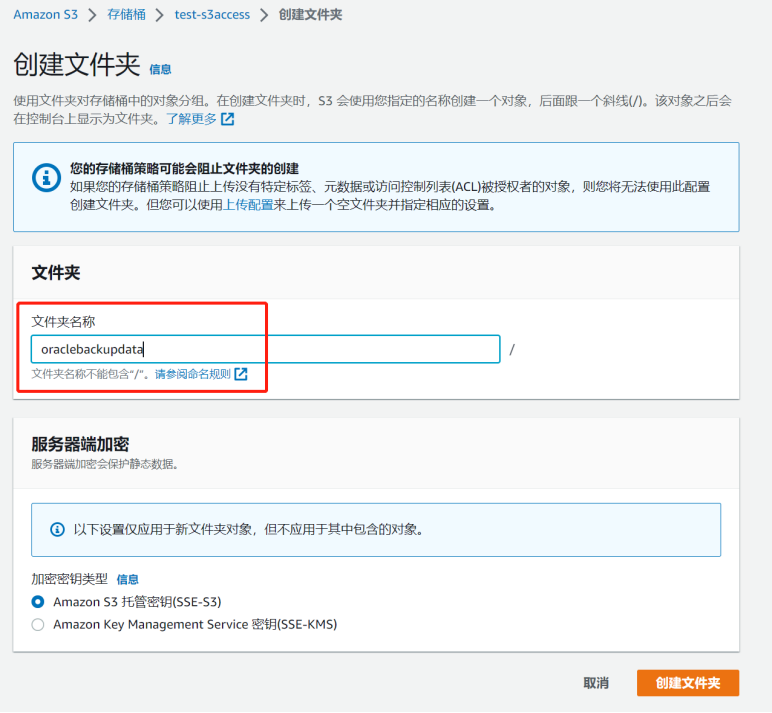Select Amazon Key Management Service 密钥(SSE-KMS)
The width and height of the screenshot is (772, 713).
[x=38, y=624]
